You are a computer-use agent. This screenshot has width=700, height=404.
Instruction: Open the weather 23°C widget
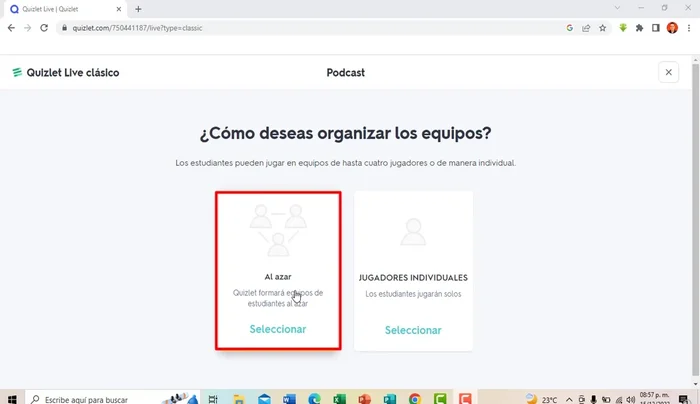[541, 399]
